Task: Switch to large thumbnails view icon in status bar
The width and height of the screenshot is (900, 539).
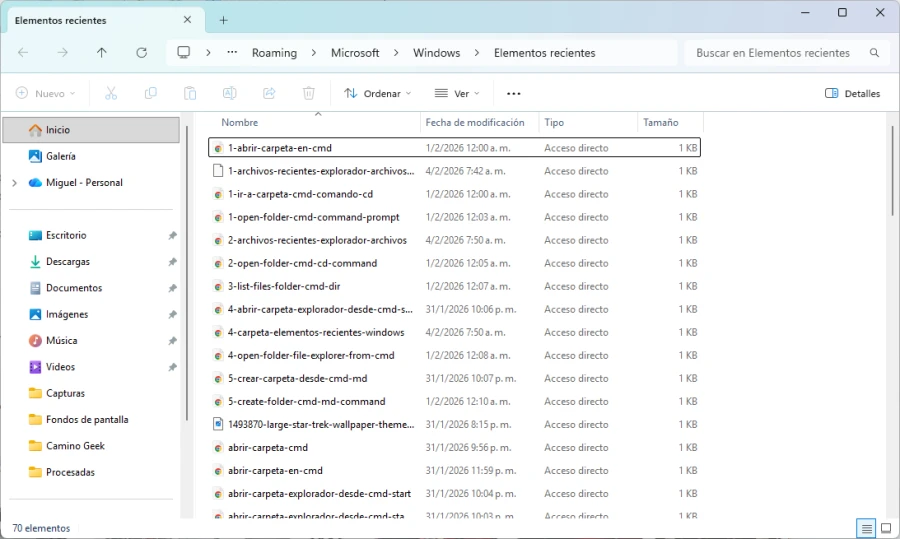Action: pos(886,528)
